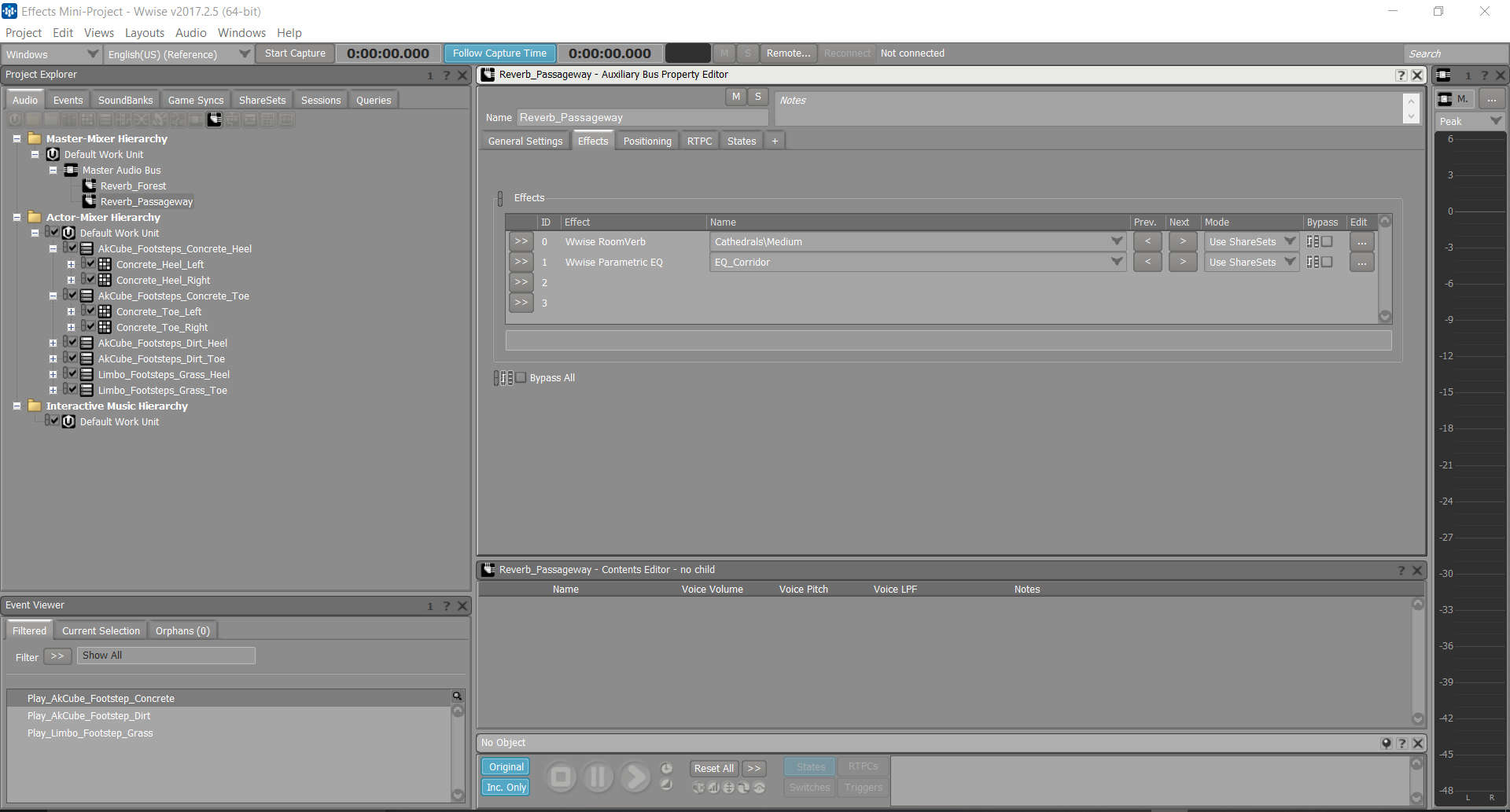
Task: Toggle the Inc. Only button
Action: click(x=506, y=788)
